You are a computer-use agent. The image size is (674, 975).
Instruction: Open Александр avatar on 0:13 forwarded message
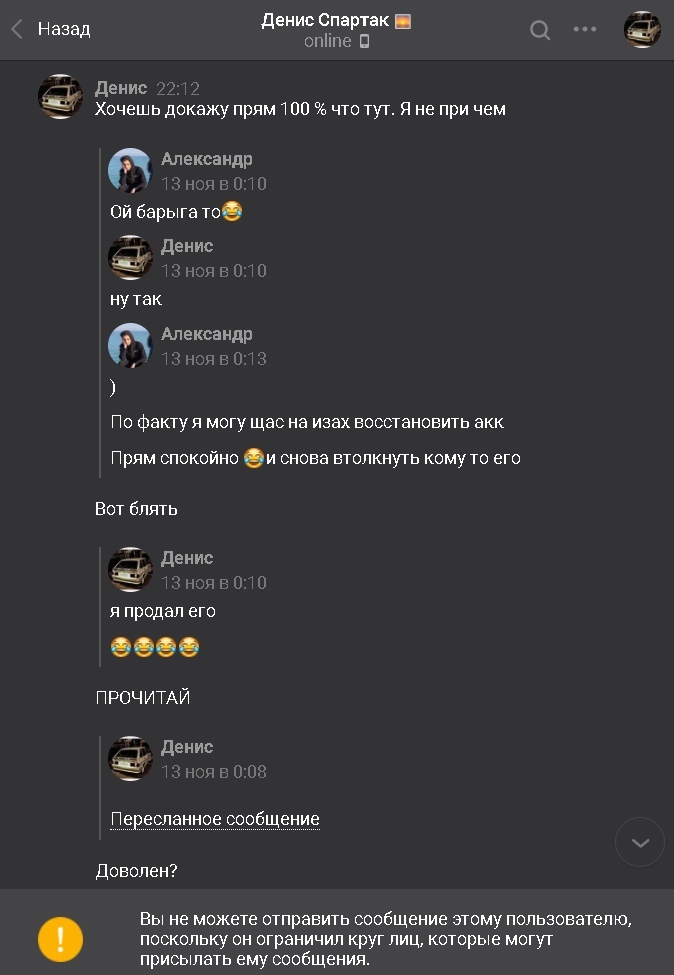(x=130, y=345)
